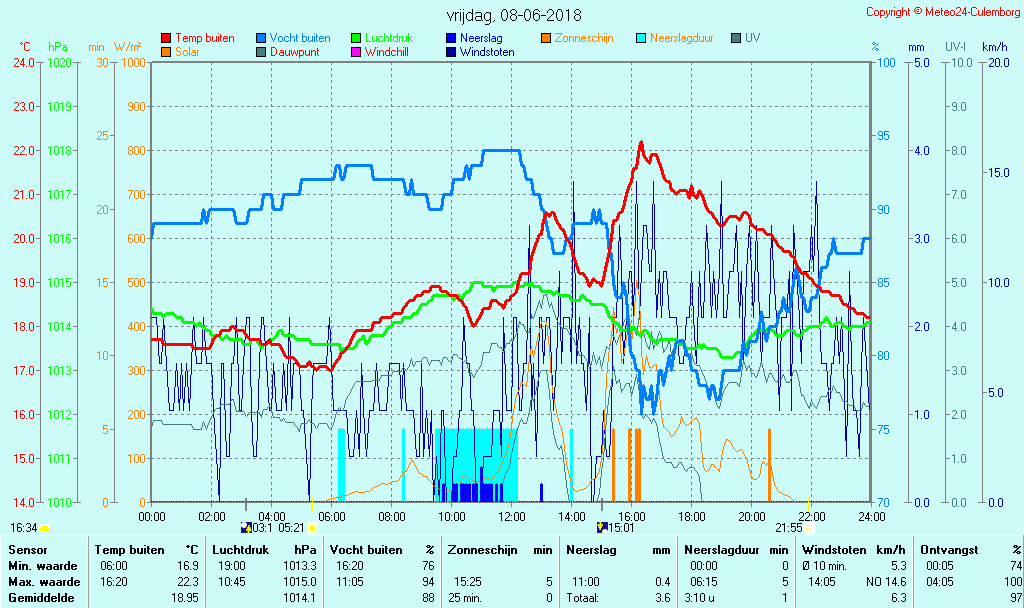The image size is (1026, 608).
Task: Click the moon icon beside 03:1
Action: (246, 527)
